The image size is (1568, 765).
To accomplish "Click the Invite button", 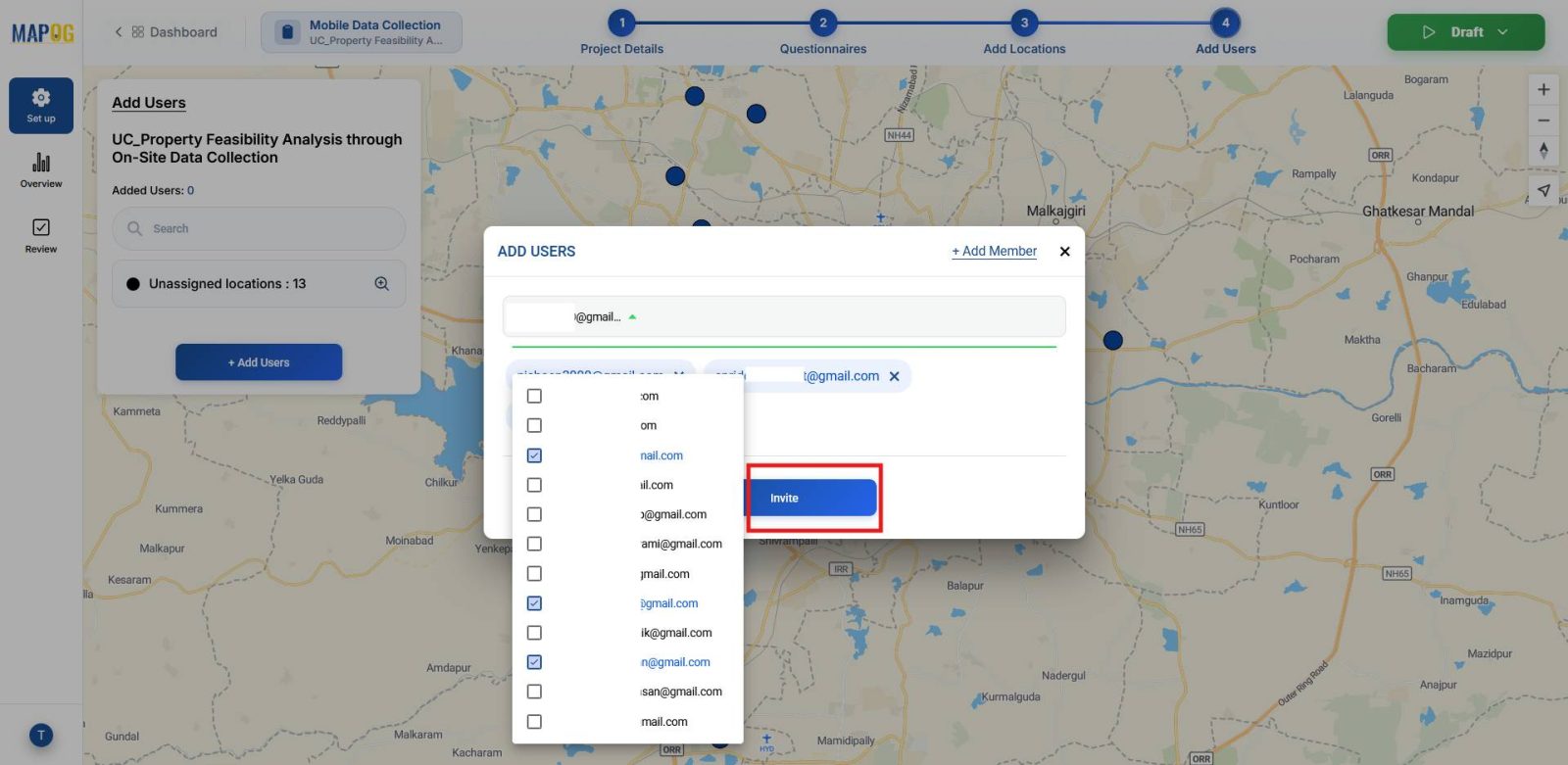I will (x=810, y=498).
